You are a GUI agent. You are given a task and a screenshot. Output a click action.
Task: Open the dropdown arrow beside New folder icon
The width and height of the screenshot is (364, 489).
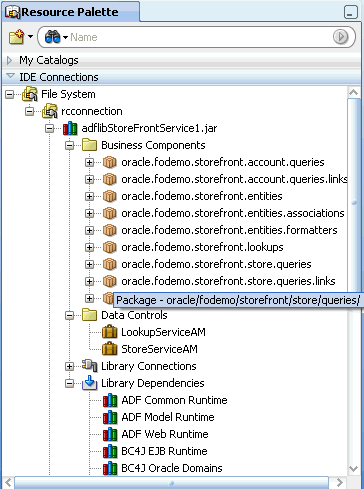(30, 36)
